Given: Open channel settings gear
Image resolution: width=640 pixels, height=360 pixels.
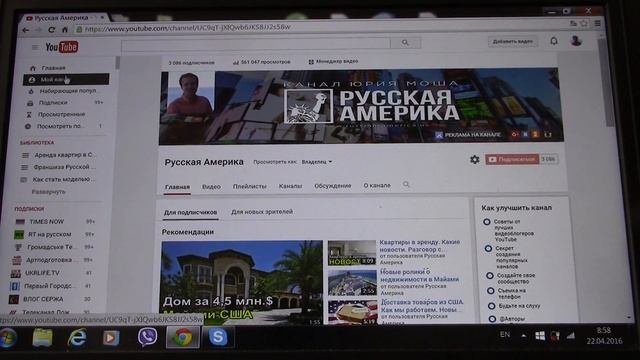Looking at the screenshot, I should (474, 159).
